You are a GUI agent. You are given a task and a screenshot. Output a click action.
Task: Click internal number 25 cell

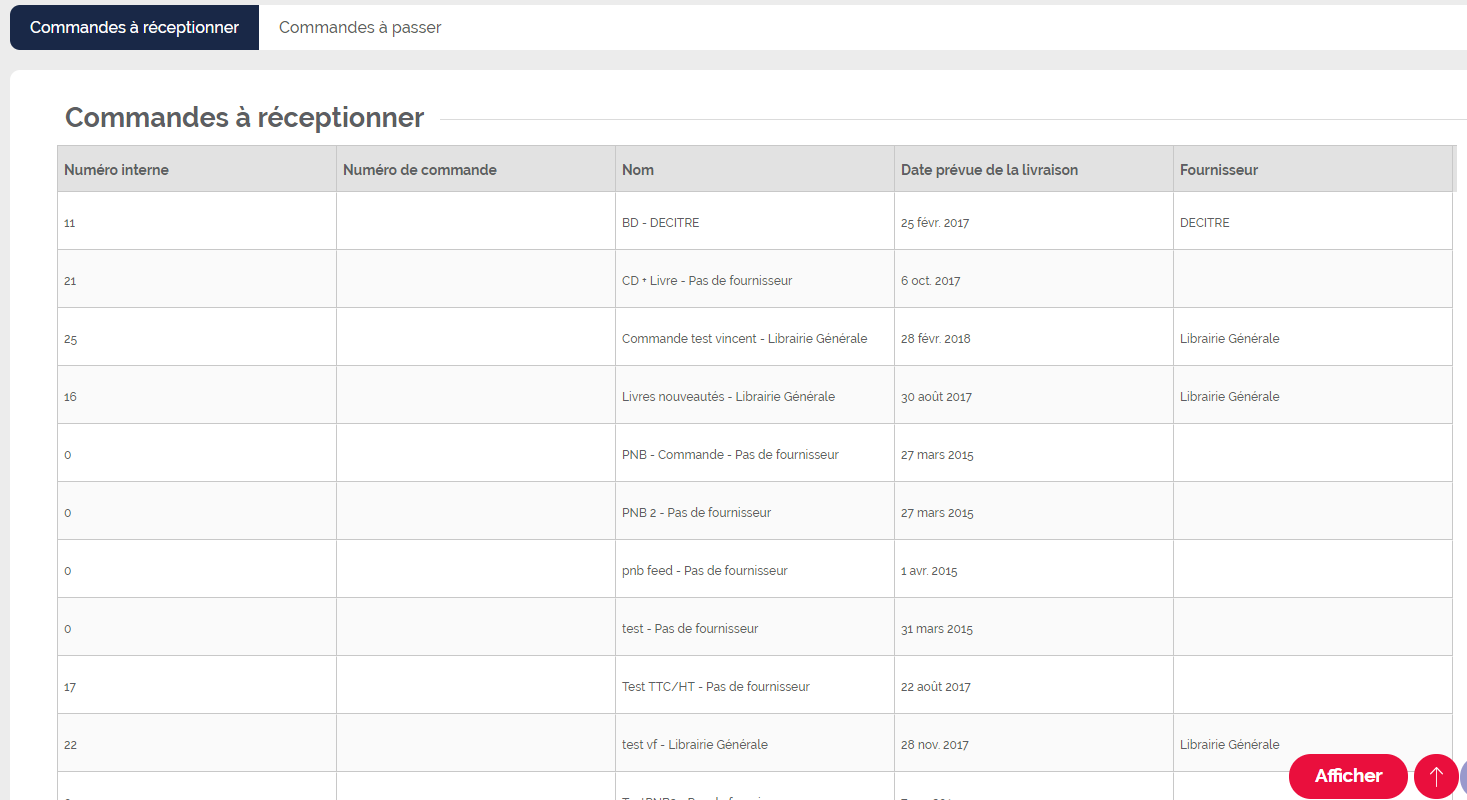tap(197, 337)
